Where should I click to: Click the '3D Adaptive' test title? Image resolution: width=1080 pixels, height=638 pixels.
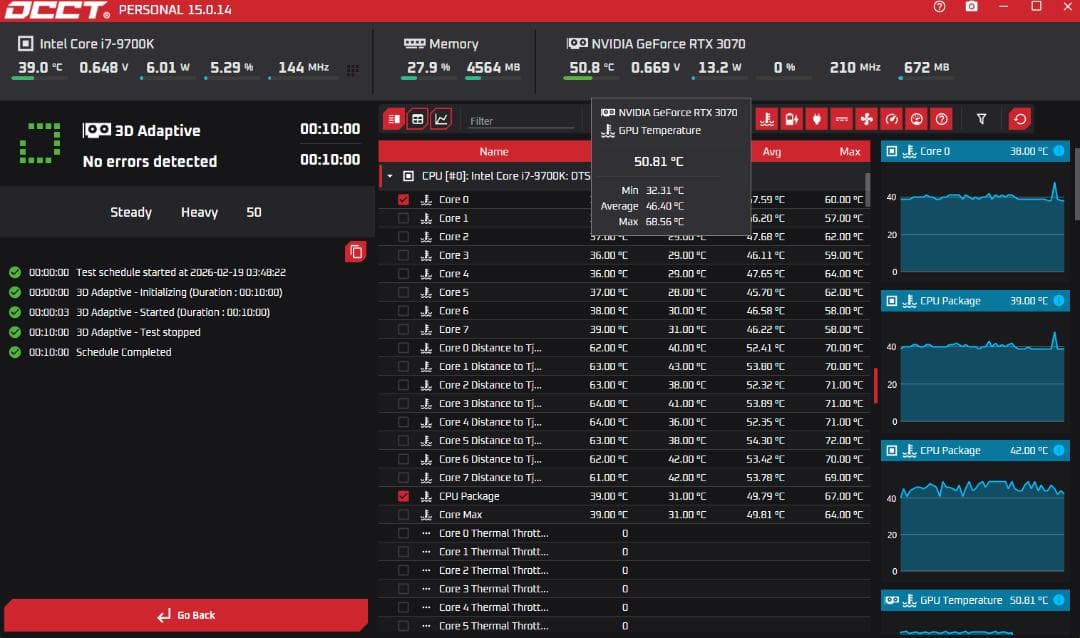(x=157, y=130)
